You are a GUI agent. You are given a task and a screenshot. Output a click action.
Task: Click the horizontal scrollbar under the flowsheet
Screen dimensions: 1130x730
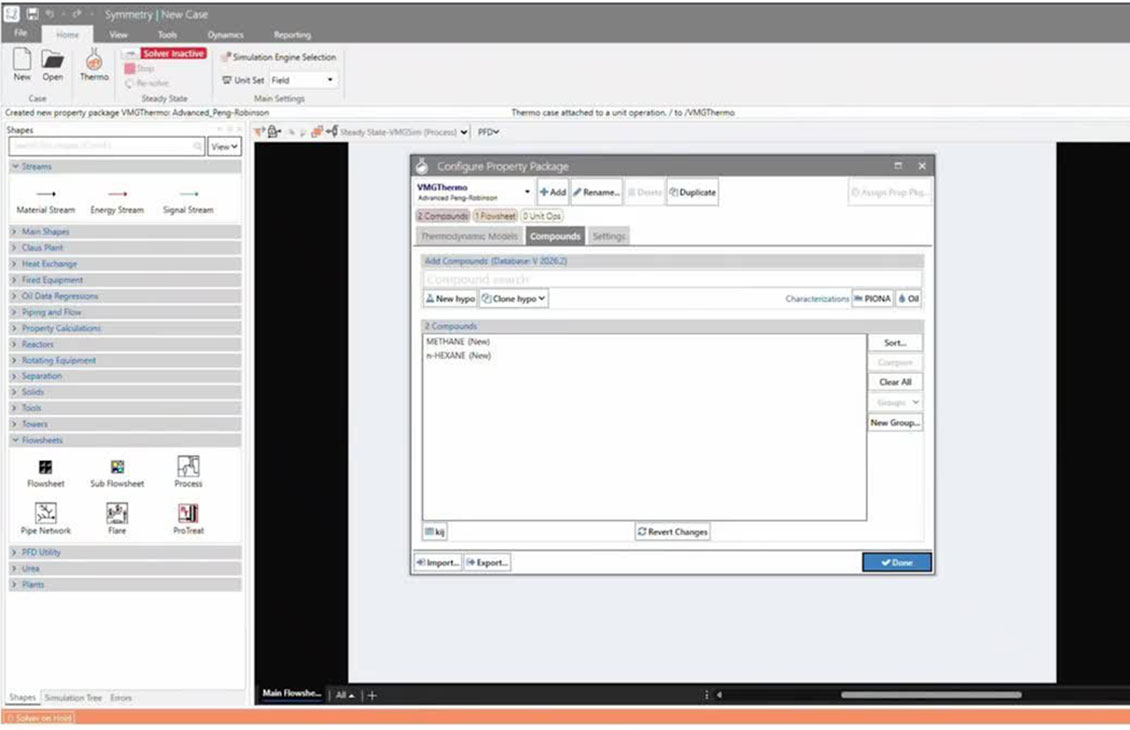click(x=930, y=695)
